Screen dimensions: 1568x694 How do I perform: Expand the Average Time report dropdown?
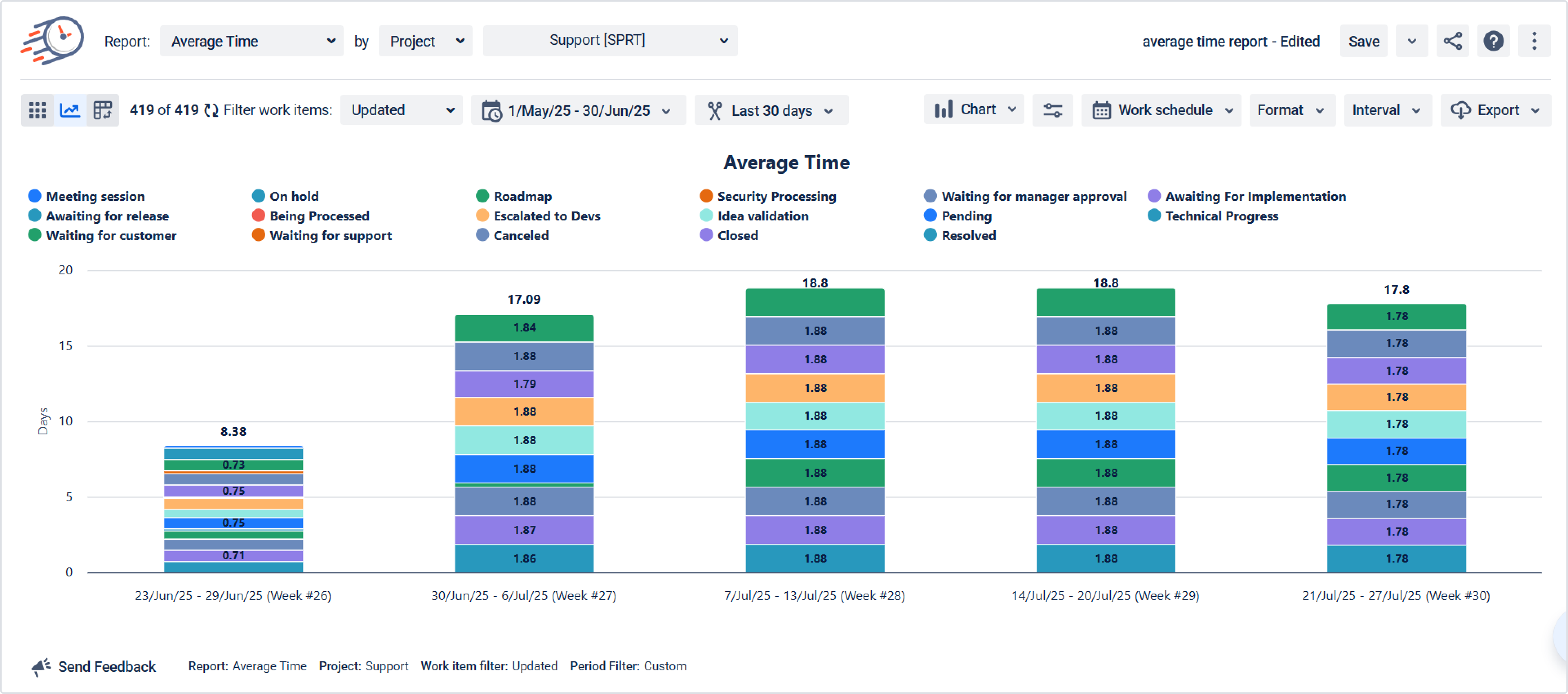coord(251,41)
